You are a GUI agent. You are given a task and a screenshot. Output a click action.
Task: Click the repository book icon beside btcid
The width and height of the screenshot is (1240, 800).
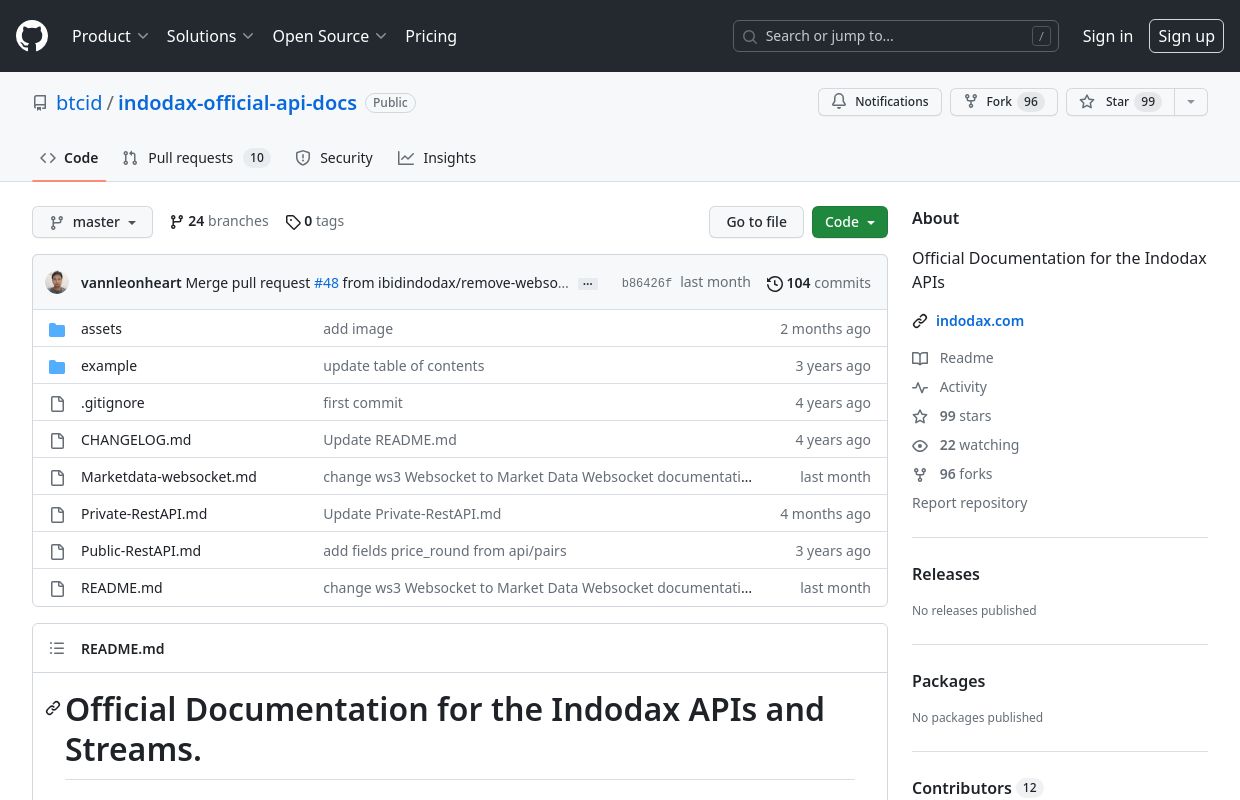40,103
